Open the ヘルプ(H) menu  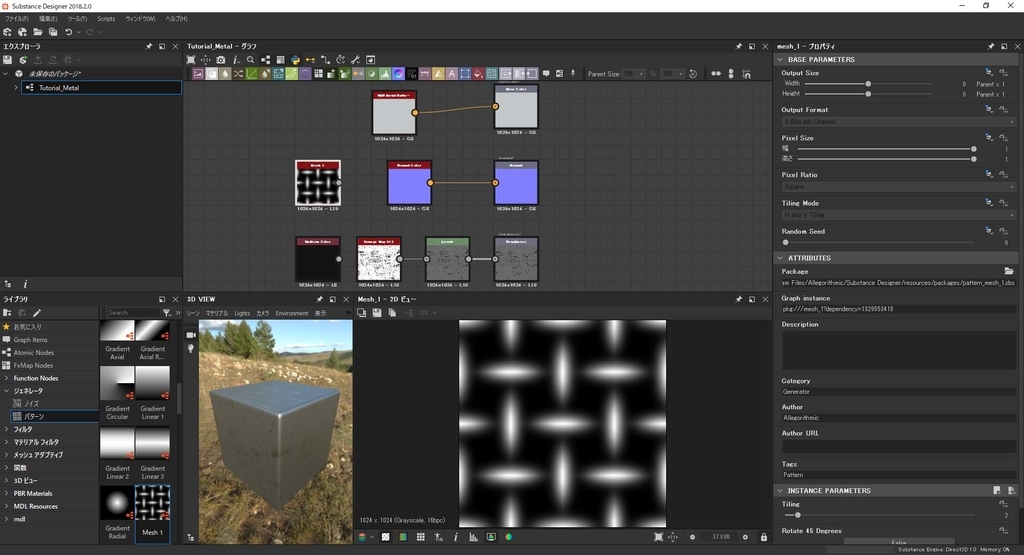[x=176, y=19]
